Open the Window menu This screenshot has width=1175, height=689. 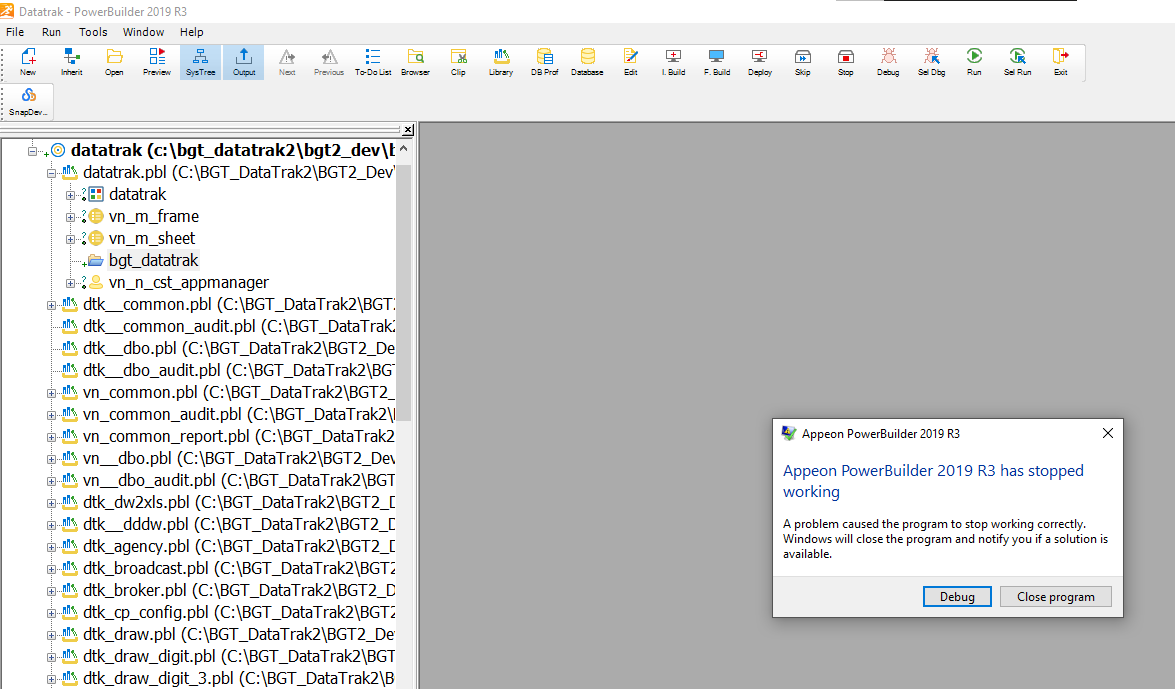click(x=144, y=32)
